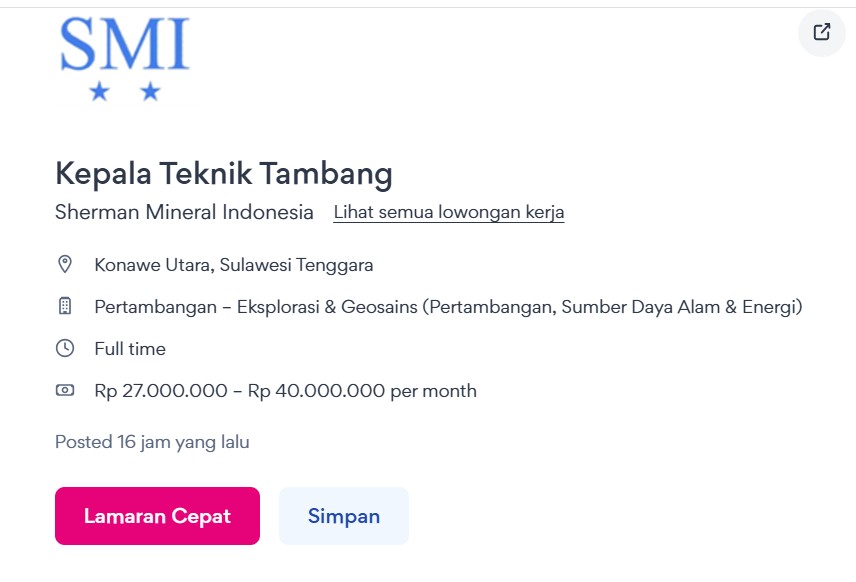Screen dimensions: 856x582
Task: Click the clock work-type icon
Action: tap(65, 348)
